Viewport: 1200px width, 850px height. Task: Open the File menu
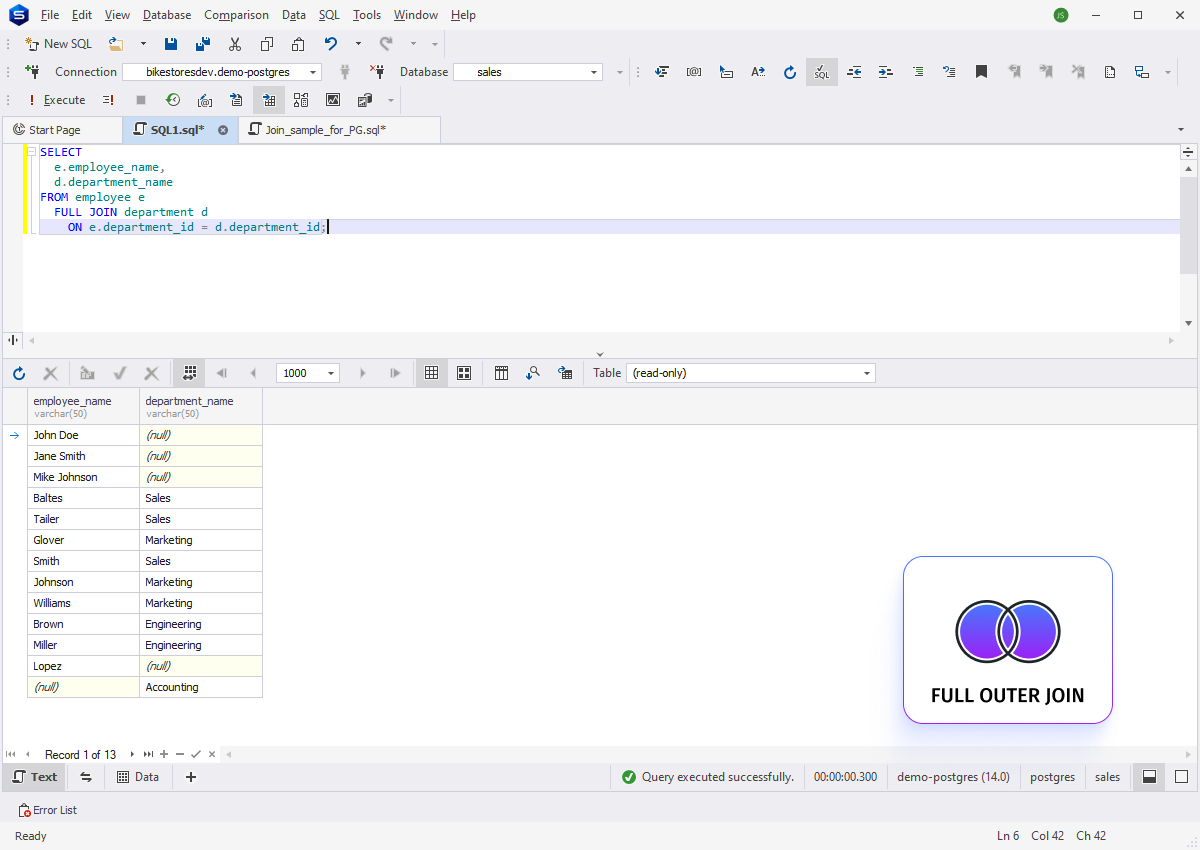(50, 15)
